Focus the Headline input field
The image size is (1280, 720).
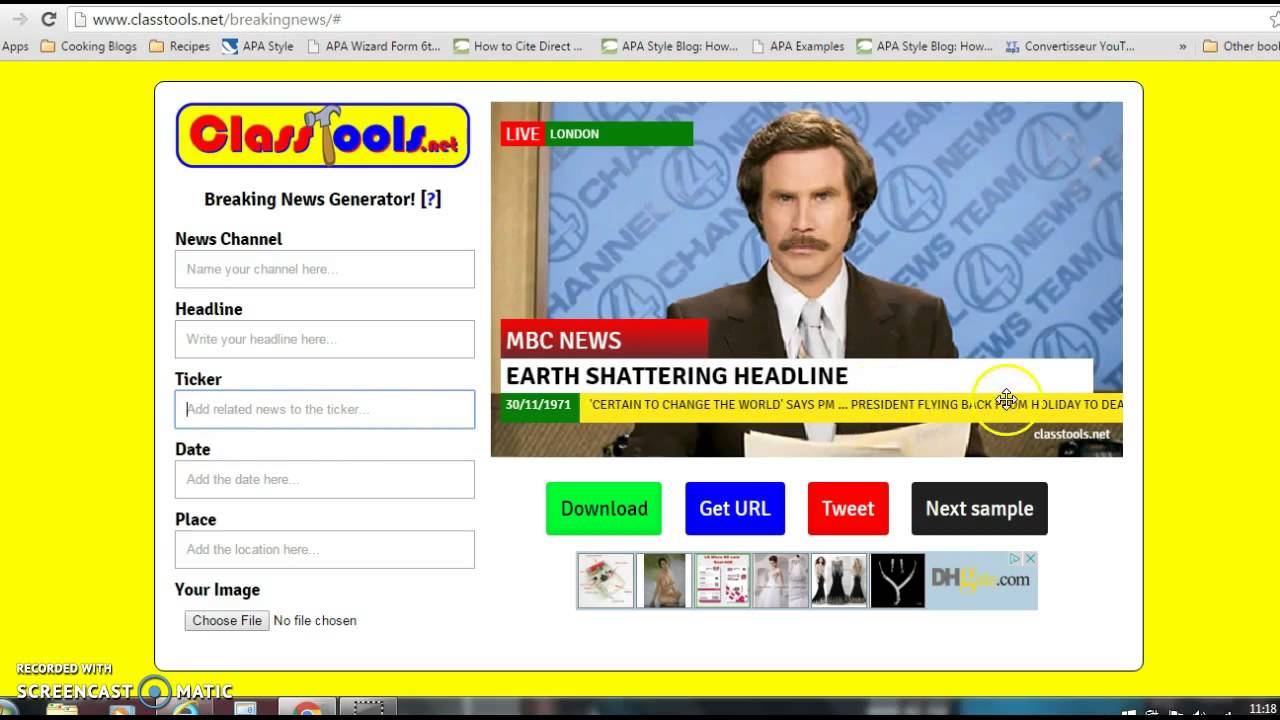[x=325, y=339]
